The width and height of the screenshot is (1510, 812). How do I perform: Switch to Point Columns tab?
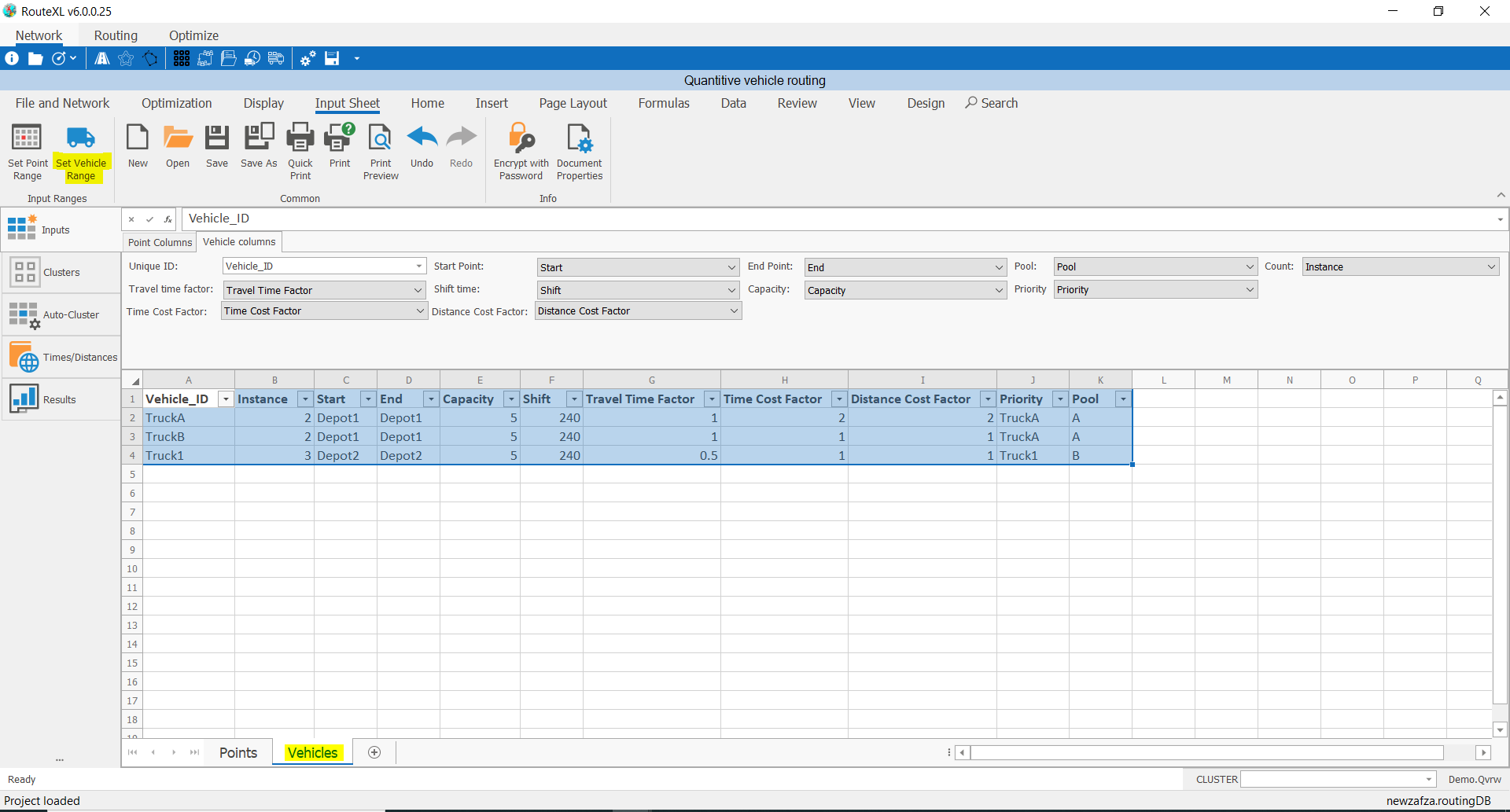click(x=160, y=242)
